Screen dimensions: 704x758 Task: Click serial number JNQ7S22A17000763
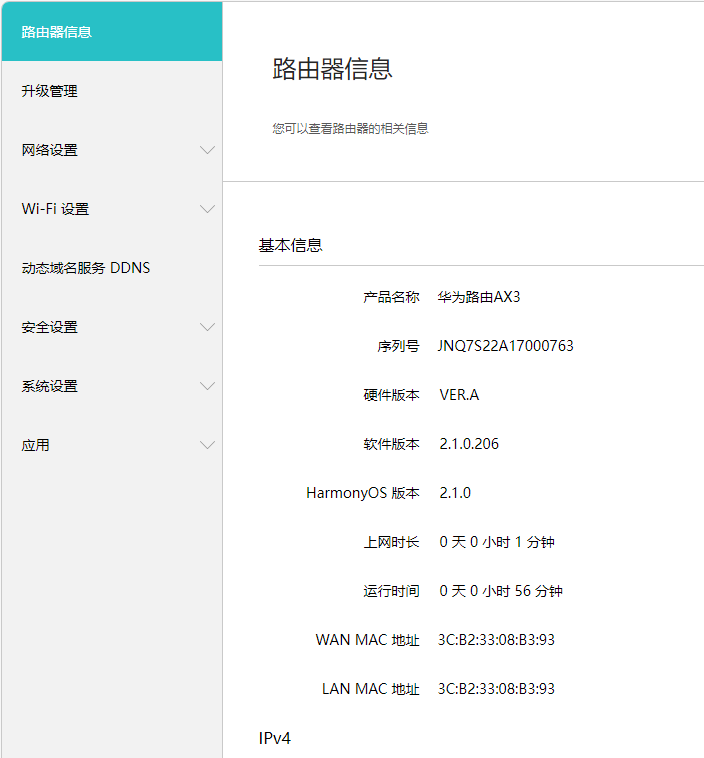506,346
